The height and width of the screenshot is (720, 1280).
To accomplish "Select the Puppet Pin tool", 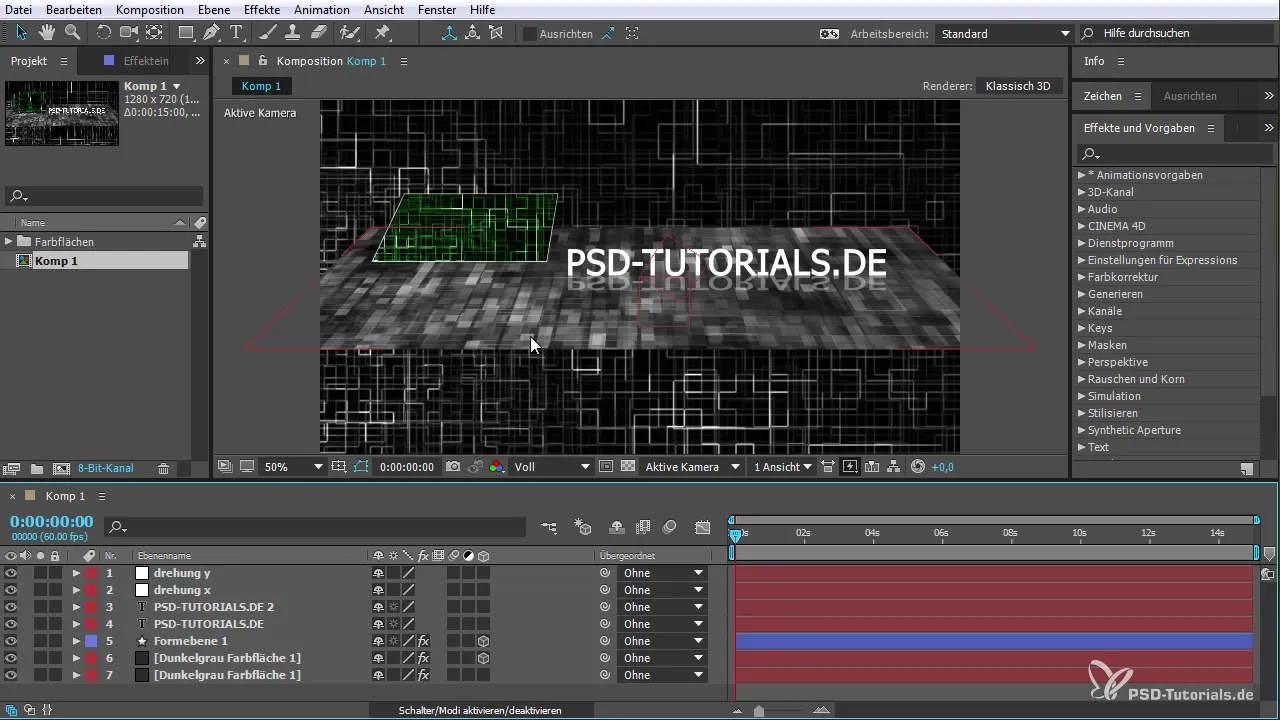I will tap(382, 32).
